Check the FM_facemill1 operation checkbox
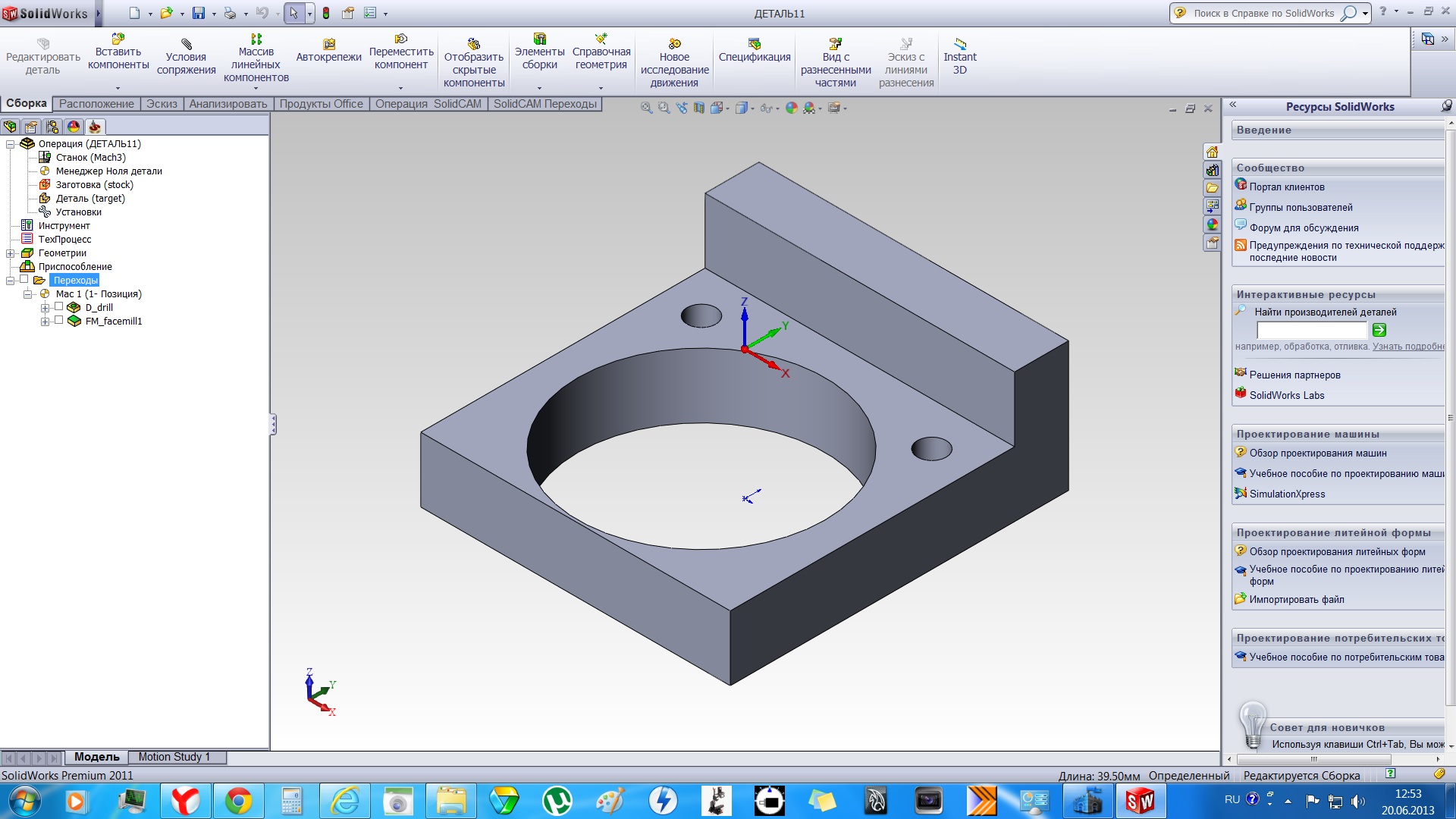 click(x=59, y=321)
